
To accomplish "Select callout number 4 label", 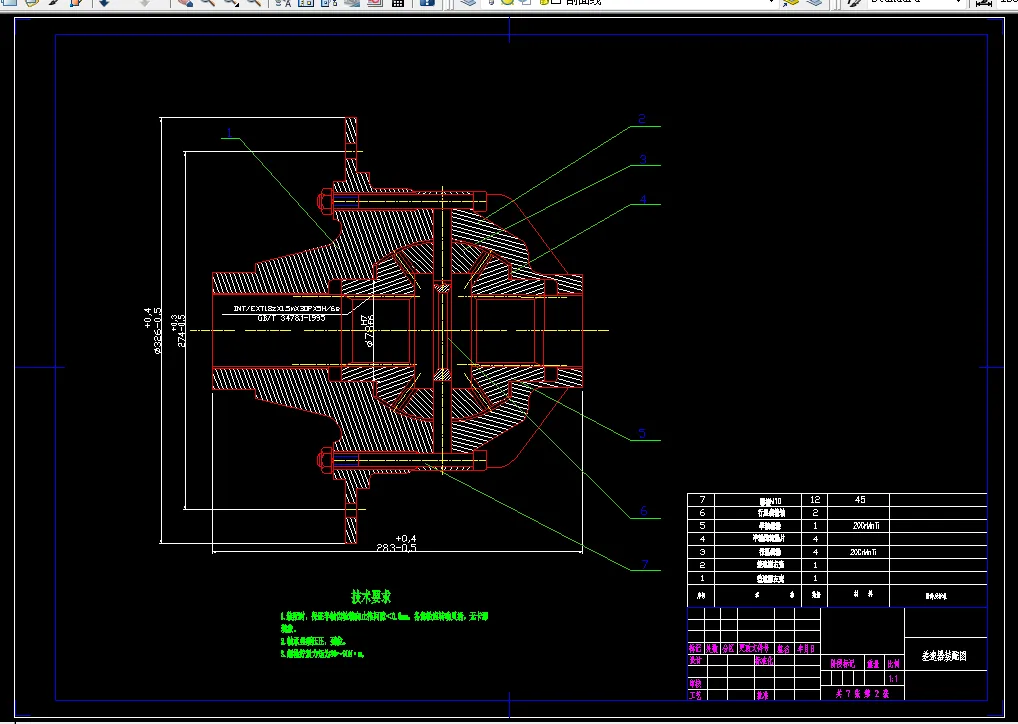I will click(x=643, y=199).
